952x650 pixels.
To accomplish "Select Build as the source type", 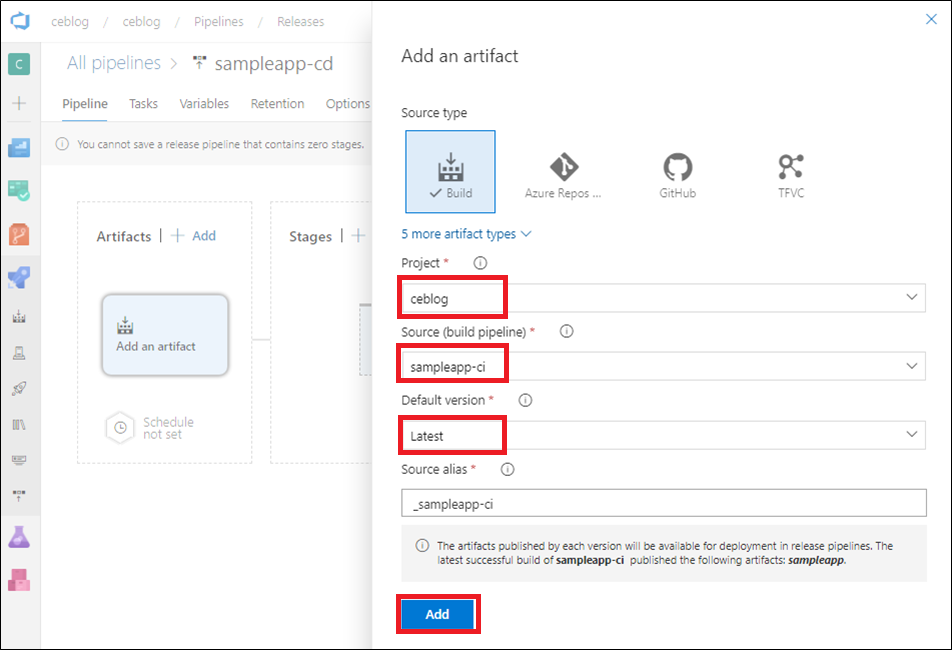I will click(x=450, y=172).
